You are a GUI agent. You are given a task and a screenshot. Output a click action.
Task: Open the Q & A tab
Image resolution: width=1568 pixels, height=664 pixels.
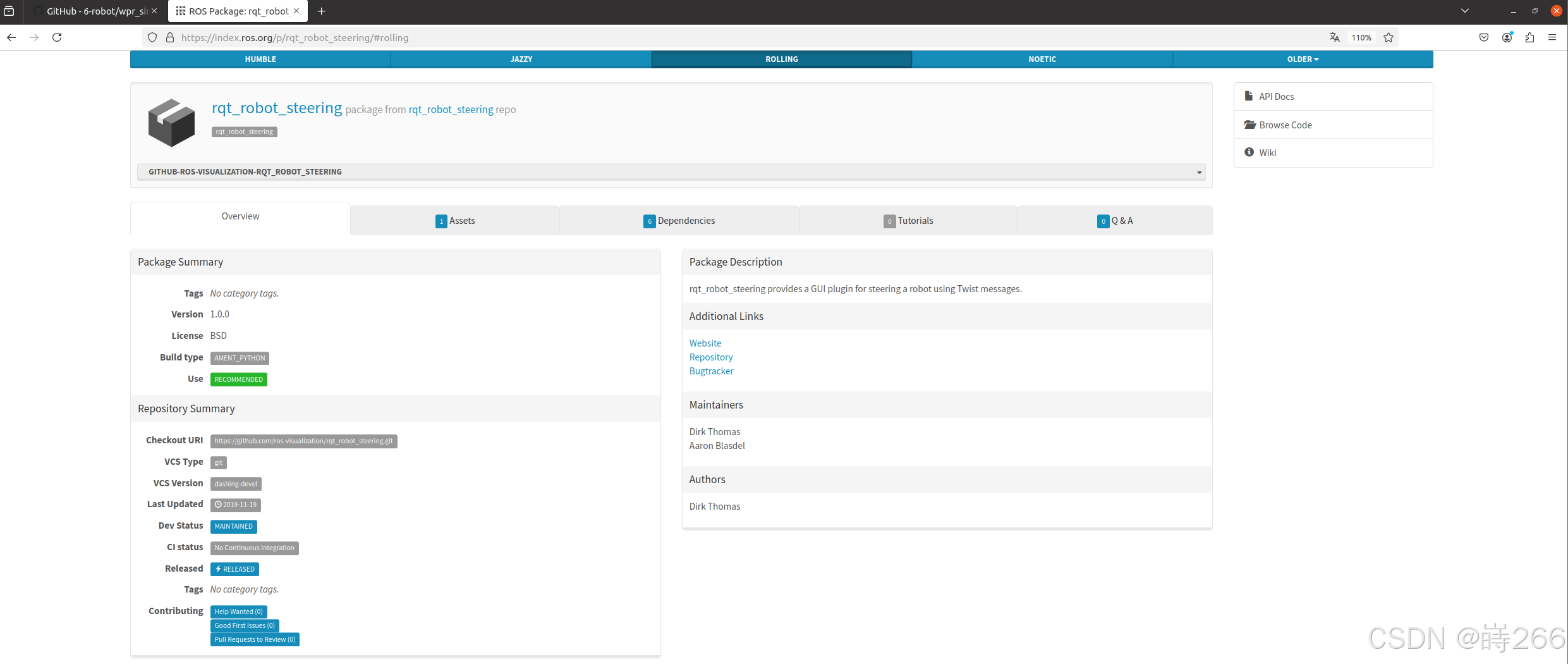[1115, 220]
